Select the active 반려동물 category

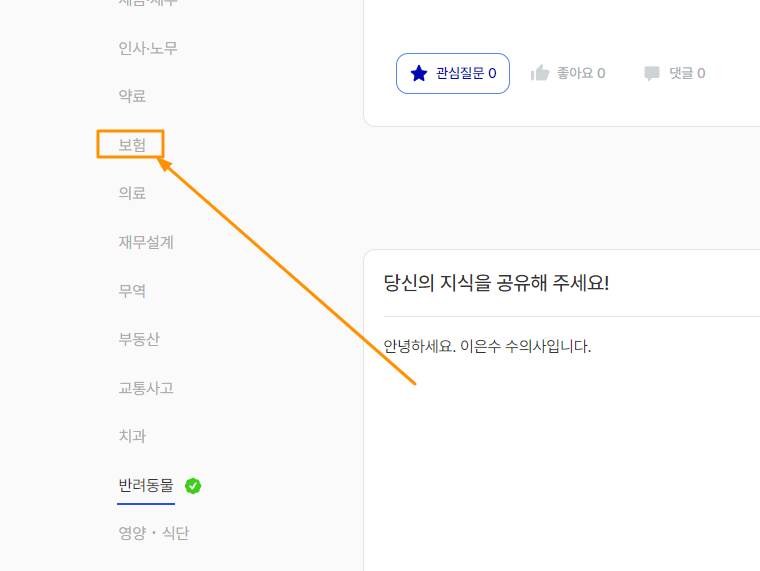tap(146, 485)
